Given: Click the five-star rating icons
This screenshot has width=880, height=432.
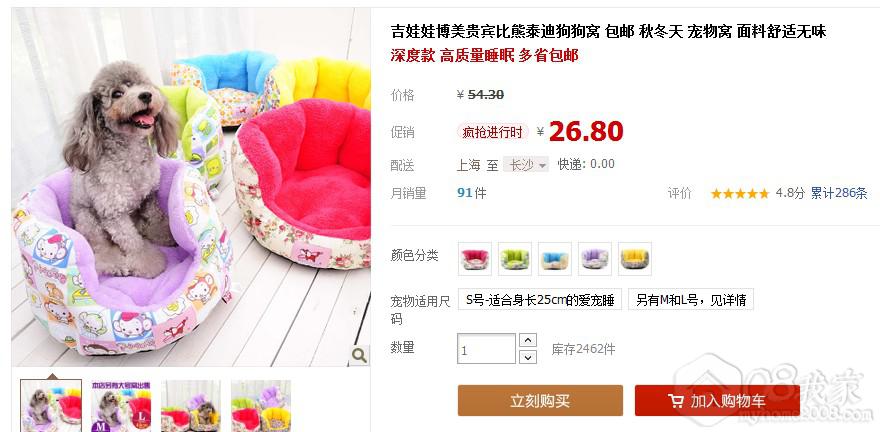Looking at the screenshot, I should [740, 194].
